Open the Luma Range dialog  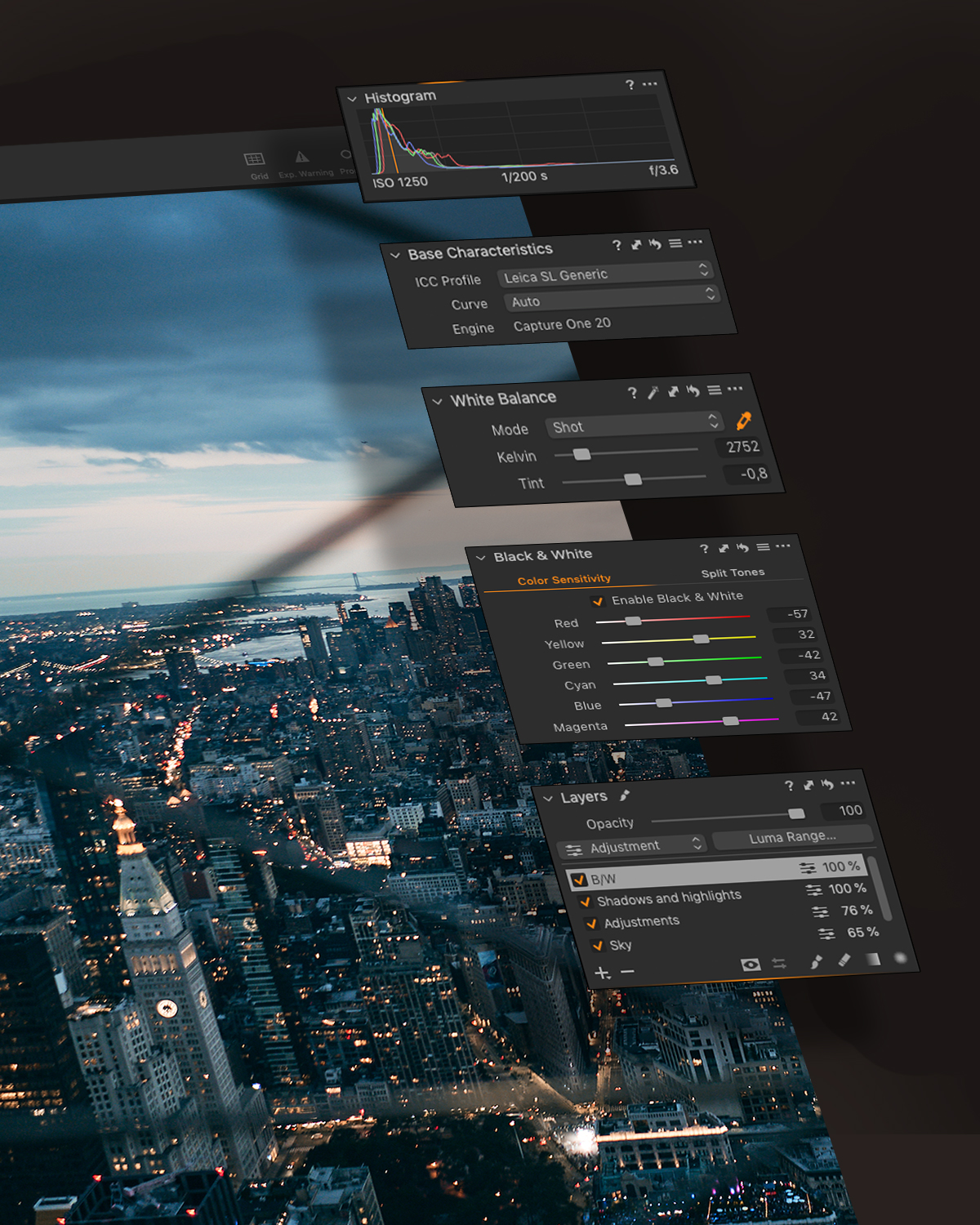pyautogui.click(x=793, y=837)
